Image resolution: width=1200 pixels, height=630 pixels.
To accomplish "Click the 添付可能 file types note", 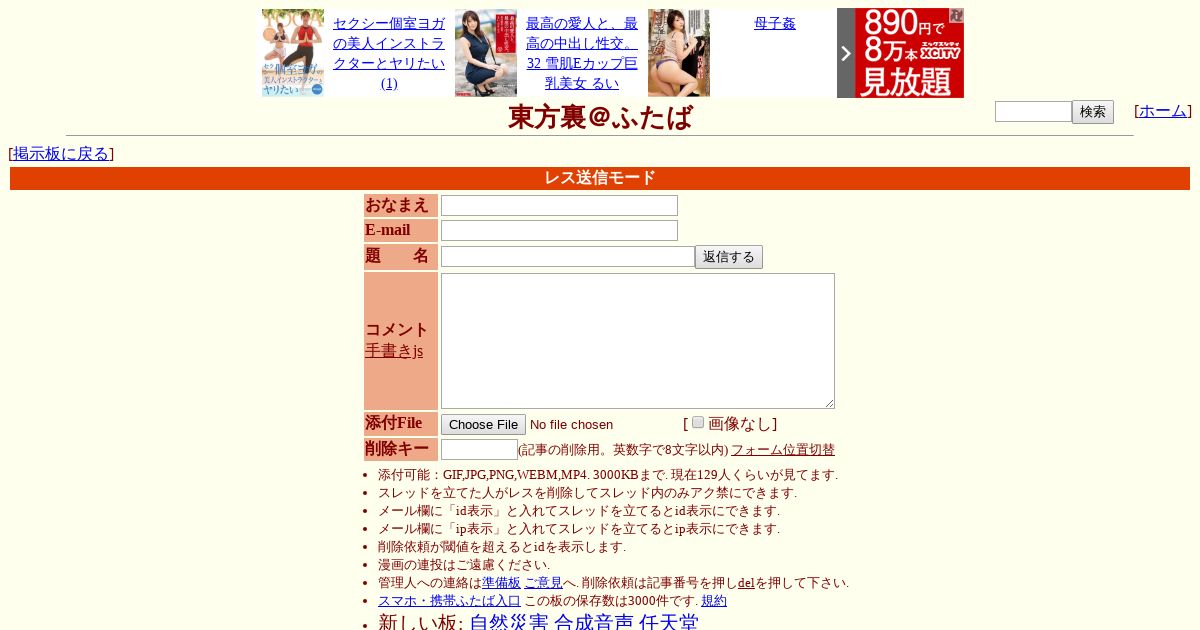I will pyautogui.click(x=608, y=475).
